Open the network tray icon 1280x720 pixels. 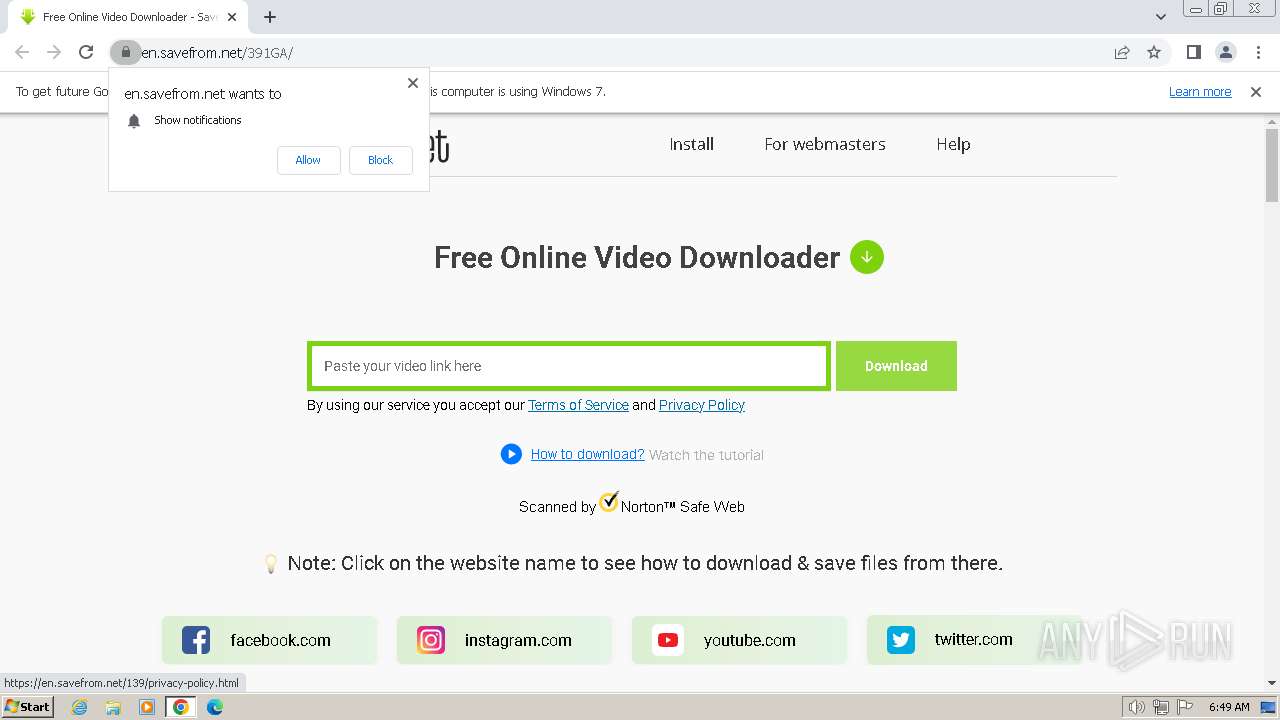click(x=1161, y=707)
